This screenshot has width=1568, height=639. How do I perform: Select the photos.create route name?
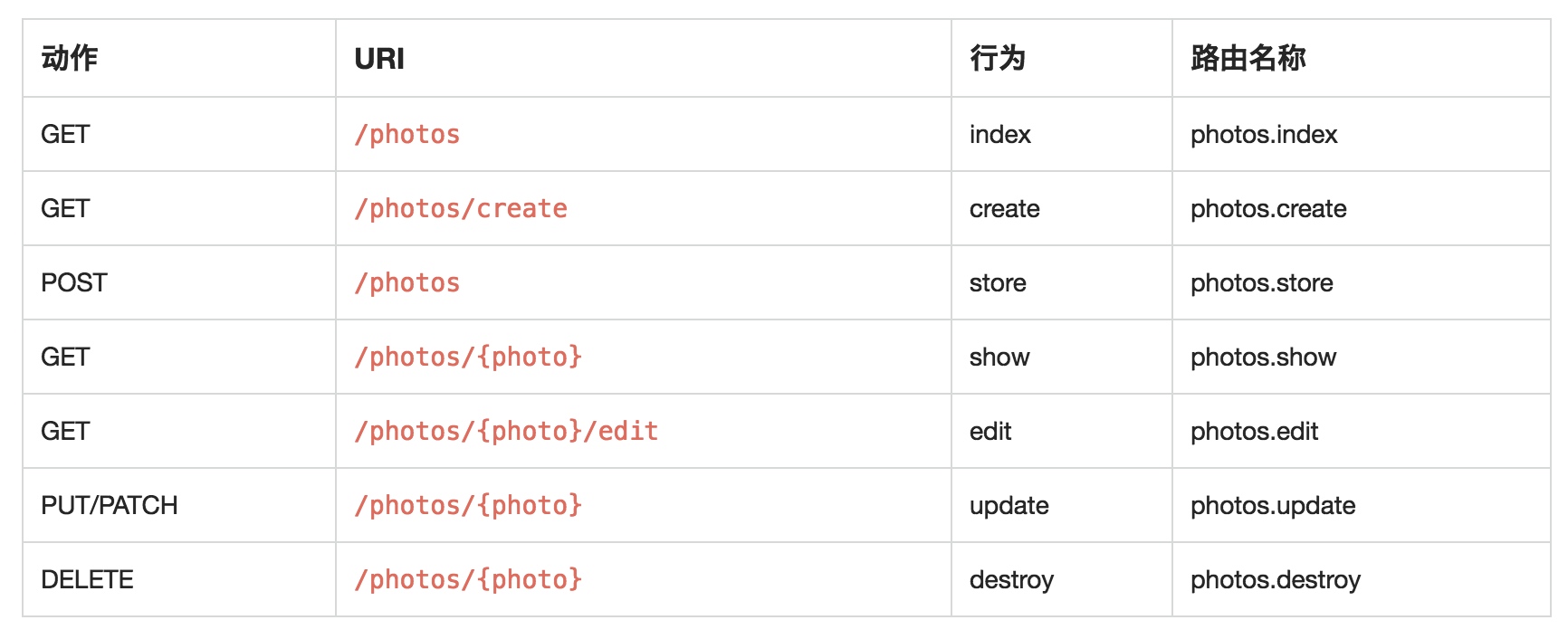[1268, 209]
